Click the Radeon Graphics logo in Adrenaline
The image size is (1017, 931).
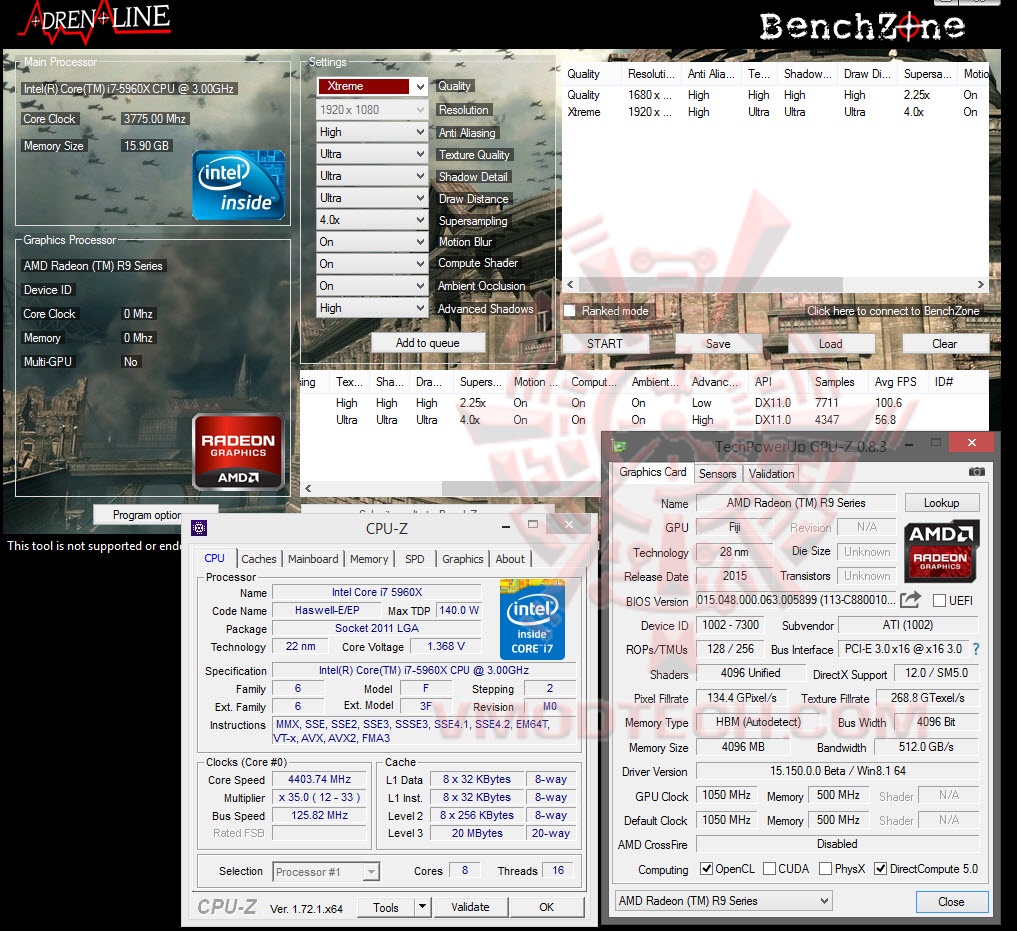238,452
